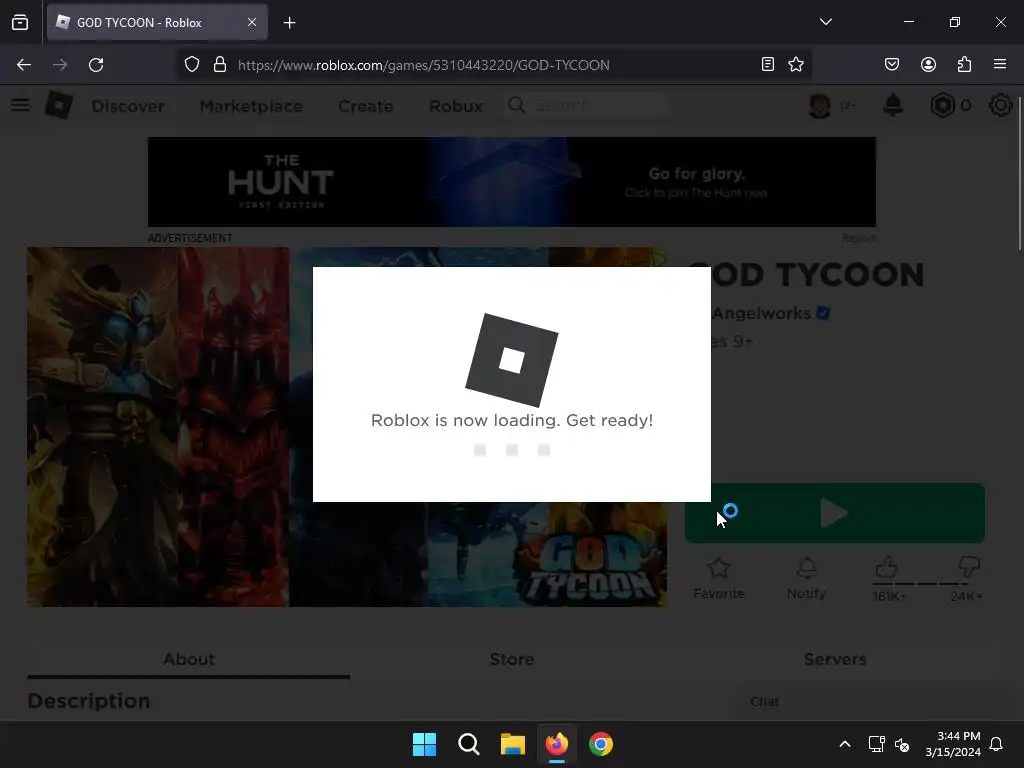Open Roblox hamburger side menu
The image size is (1024, 768).
coord(20,105)
